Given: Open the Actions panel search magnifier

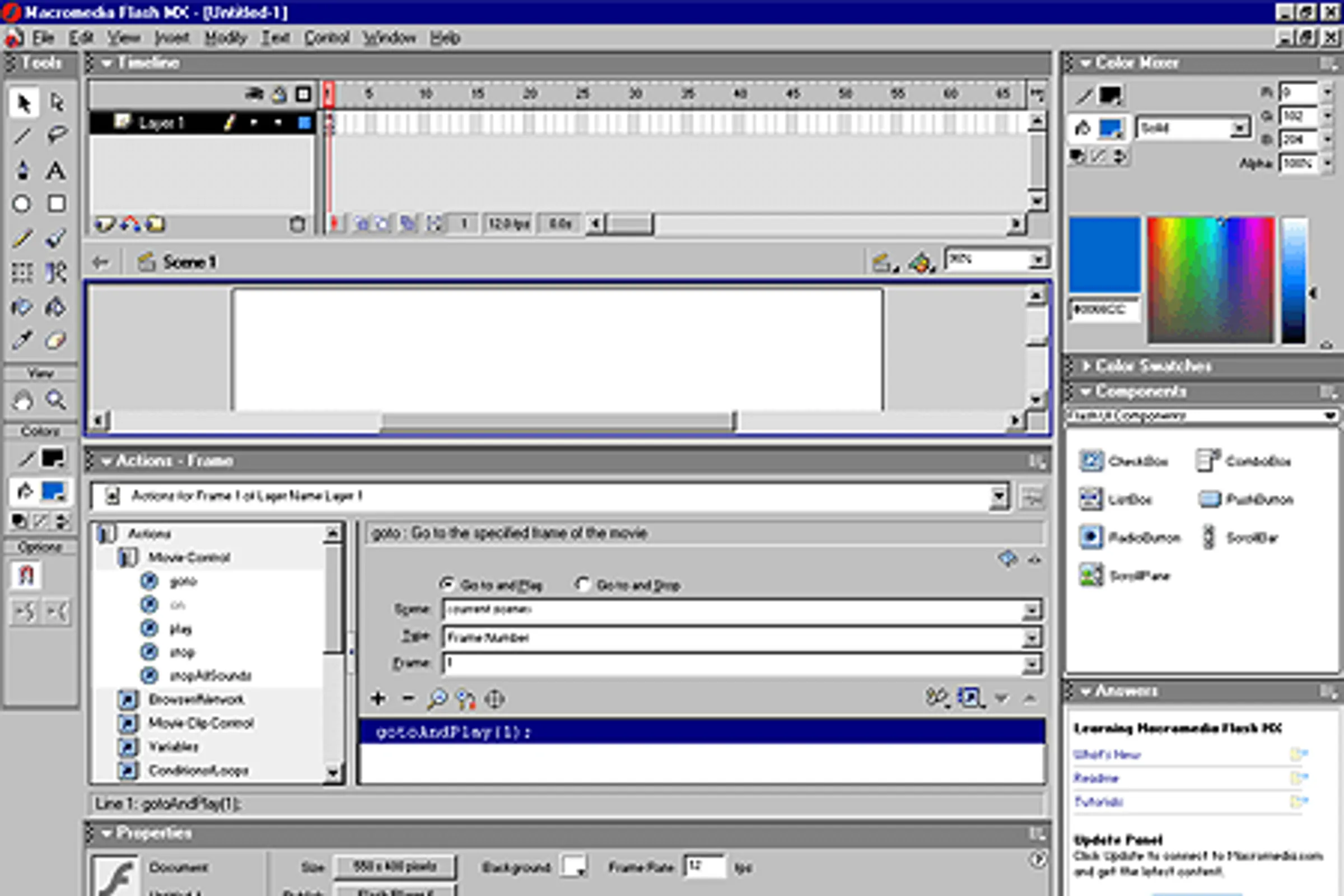Looking at the screenshot, I should [x=438, y=698].
